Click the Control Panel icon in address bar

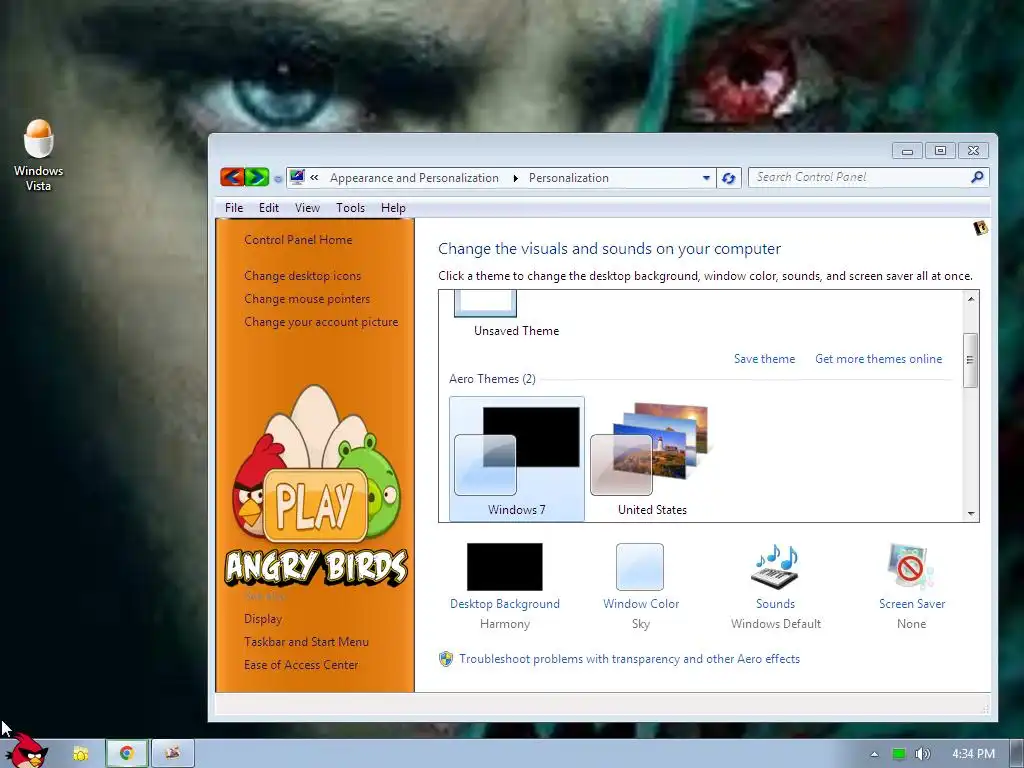(297, 177)
